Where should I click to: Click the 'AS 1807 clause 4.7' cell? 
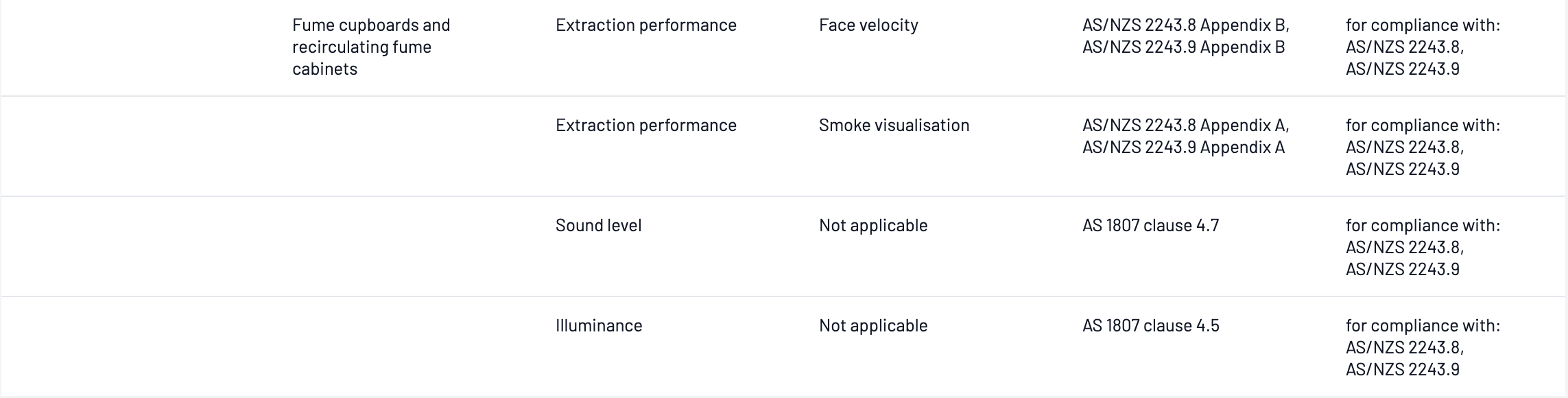click(x=1150, y=225)
